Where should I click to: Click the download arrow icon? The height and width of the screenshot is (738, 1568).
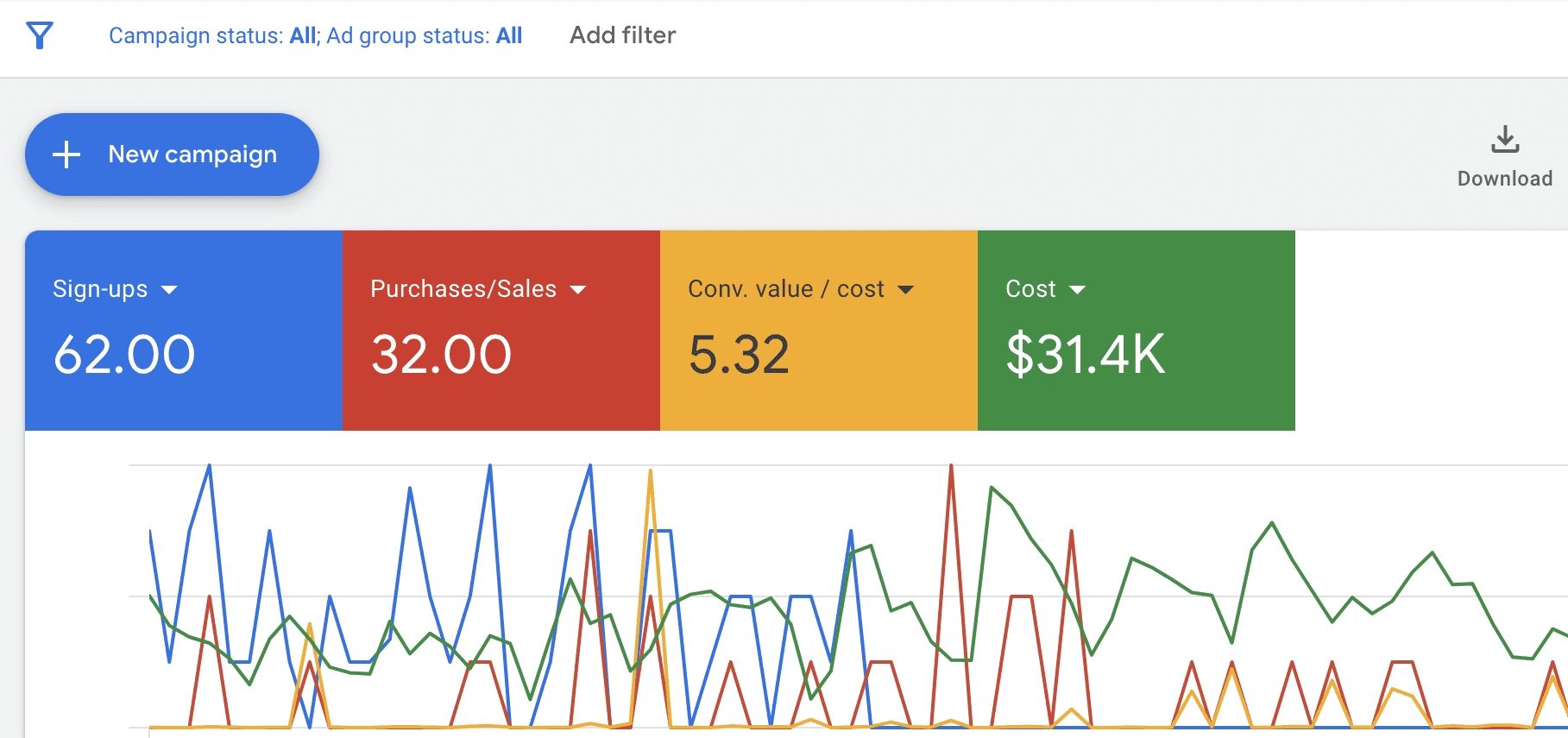point(1504,140)
